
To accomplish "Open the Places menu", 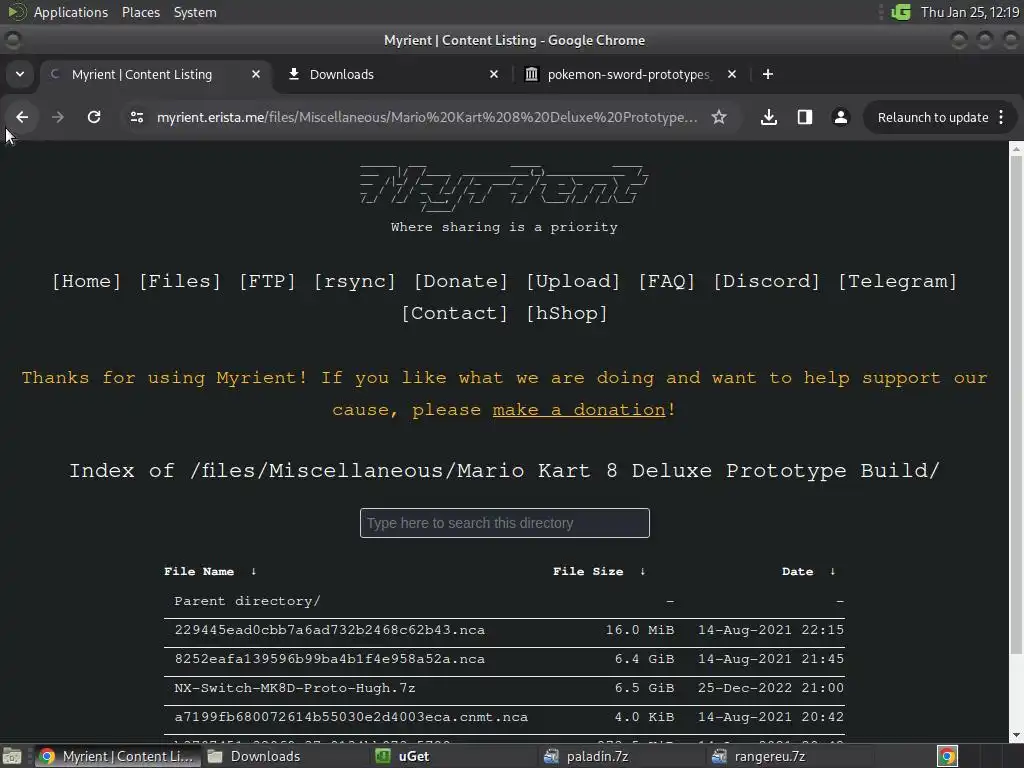I will pos(140,12).
